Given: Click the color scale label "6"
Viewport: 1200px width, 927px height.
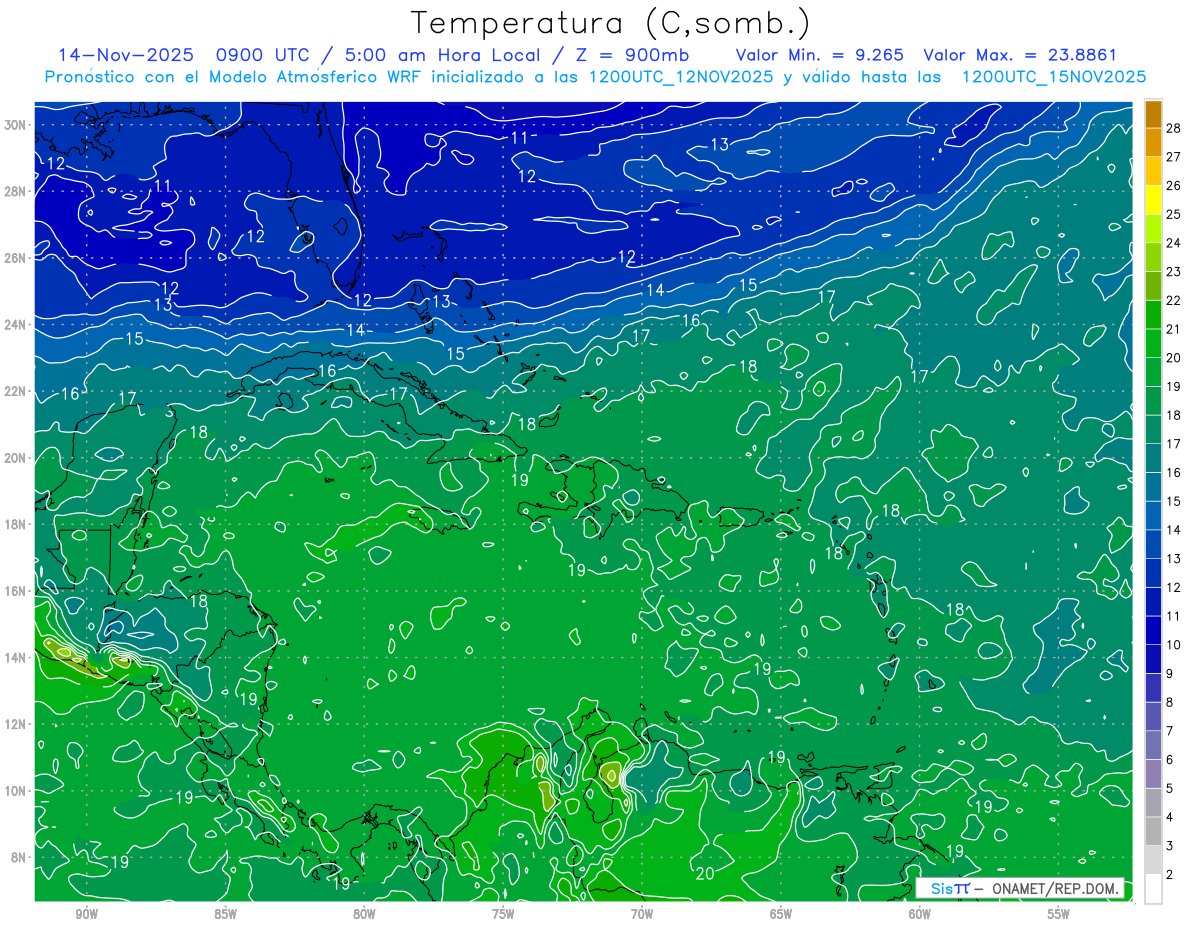Looking at the screenshot, I should [x=1170, y=760].
